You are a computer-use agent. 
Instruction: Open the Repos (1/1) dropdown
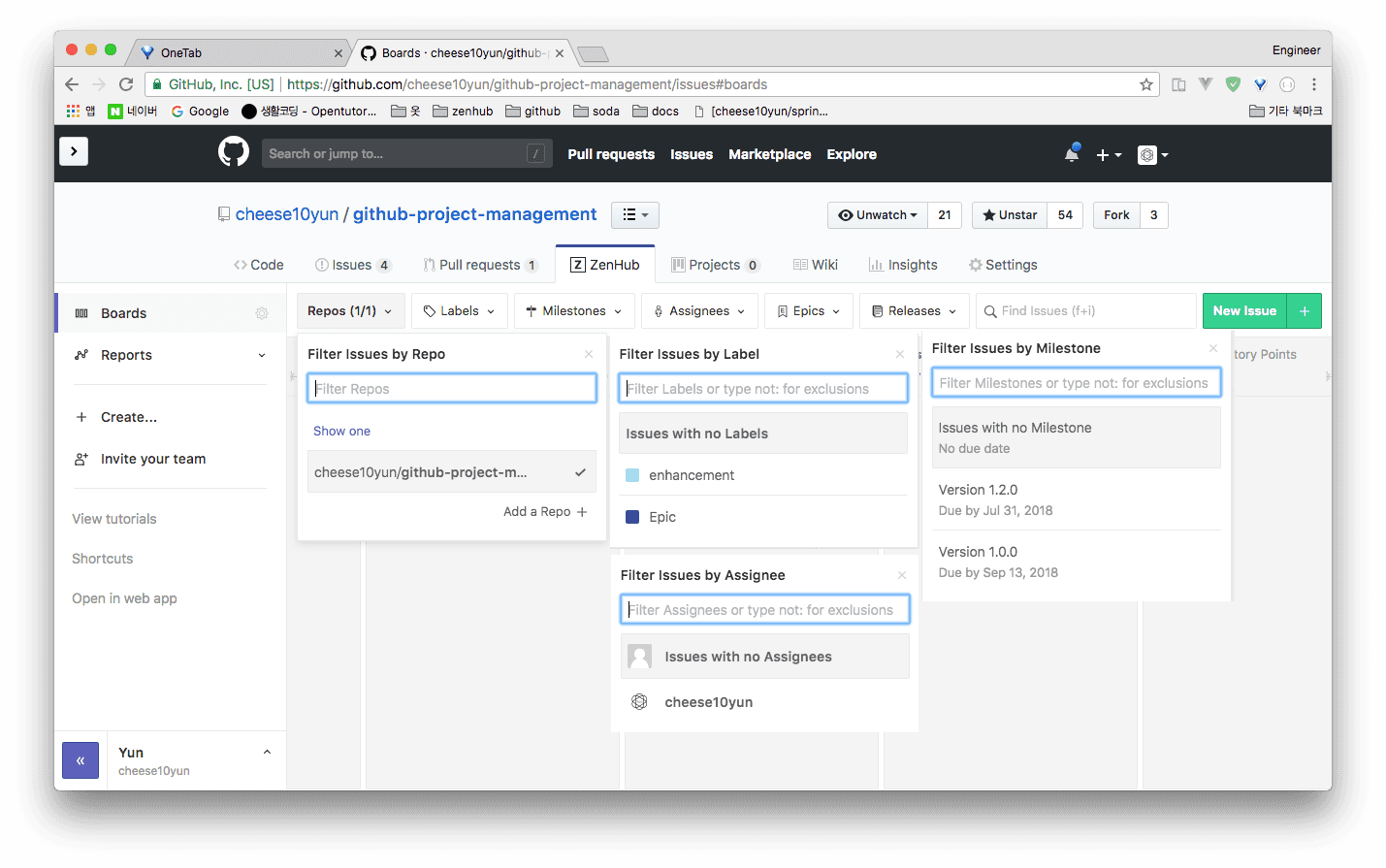350,311
